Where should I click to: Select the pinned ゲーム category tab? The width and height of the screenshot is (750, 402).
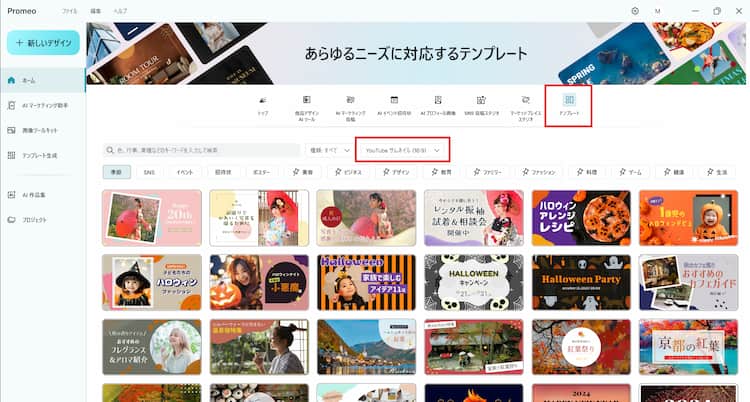pos(630,172)
